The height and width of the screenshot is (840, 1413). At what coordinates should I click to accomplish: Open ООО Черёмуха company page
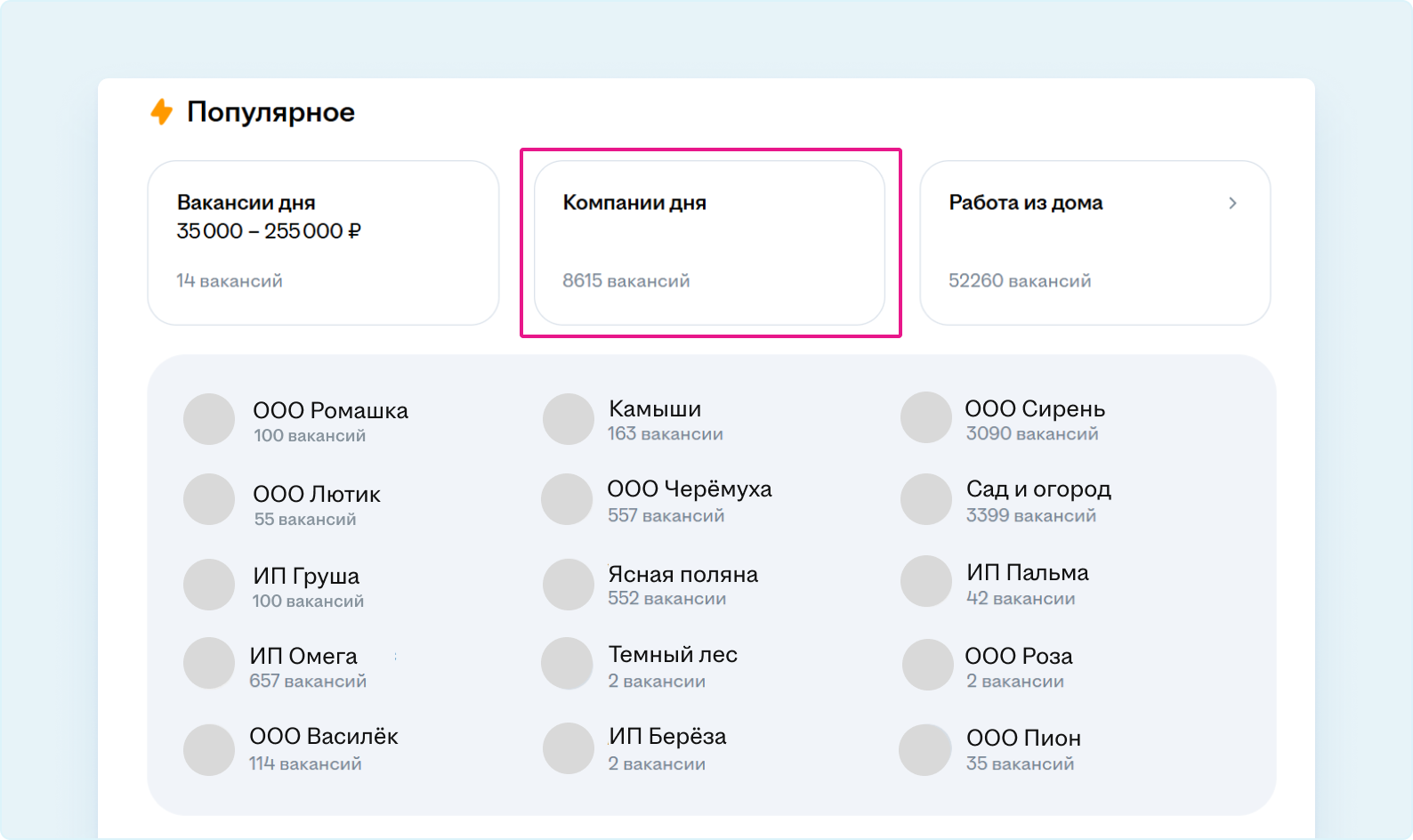point(689,489)
